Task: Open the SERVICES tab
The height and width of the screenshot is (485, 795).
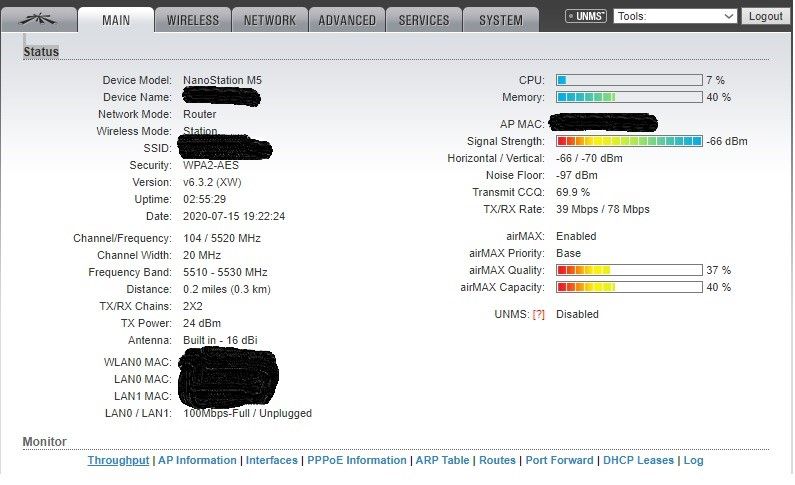Action: [424, 20]
